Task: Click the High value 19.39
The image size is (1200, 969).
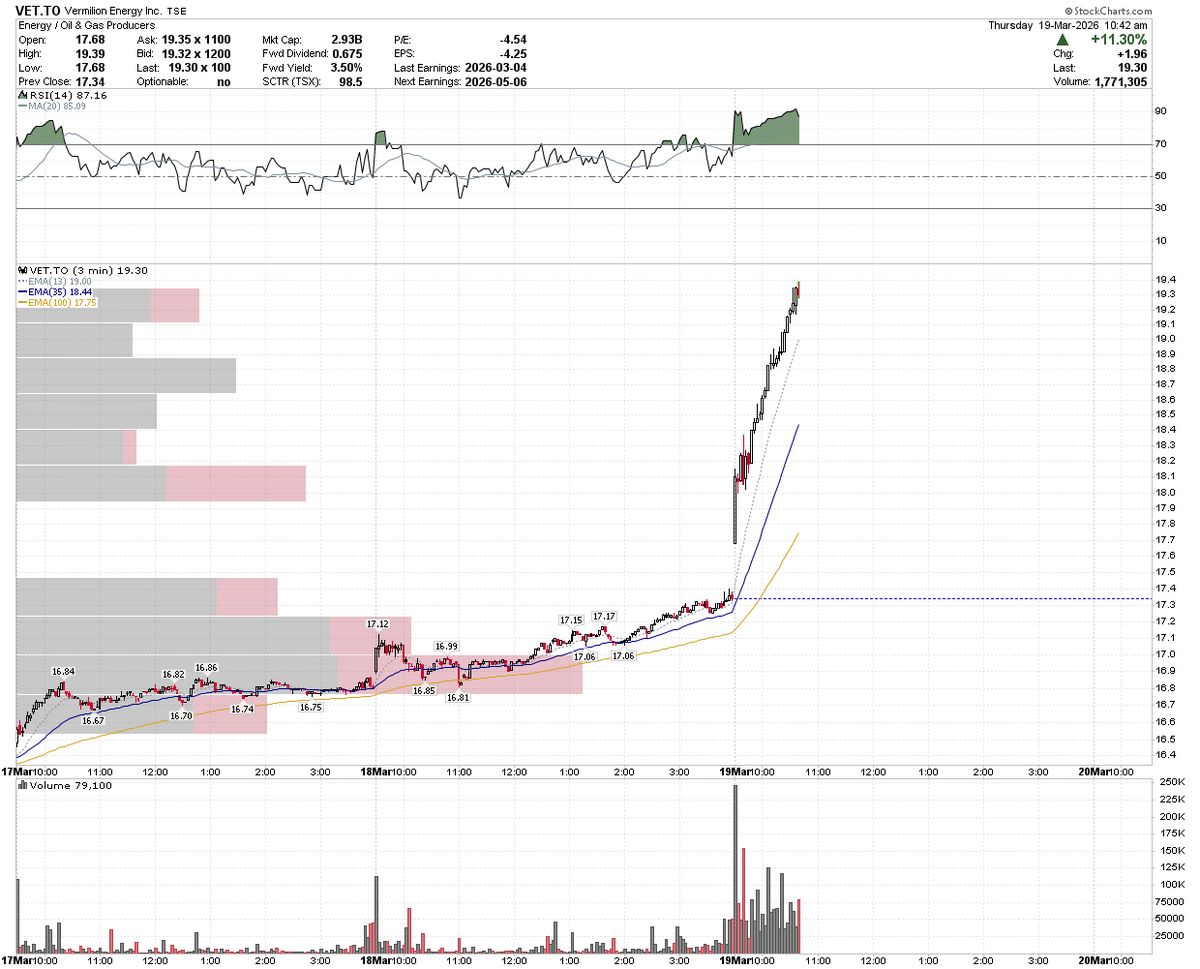Action: 92,53
